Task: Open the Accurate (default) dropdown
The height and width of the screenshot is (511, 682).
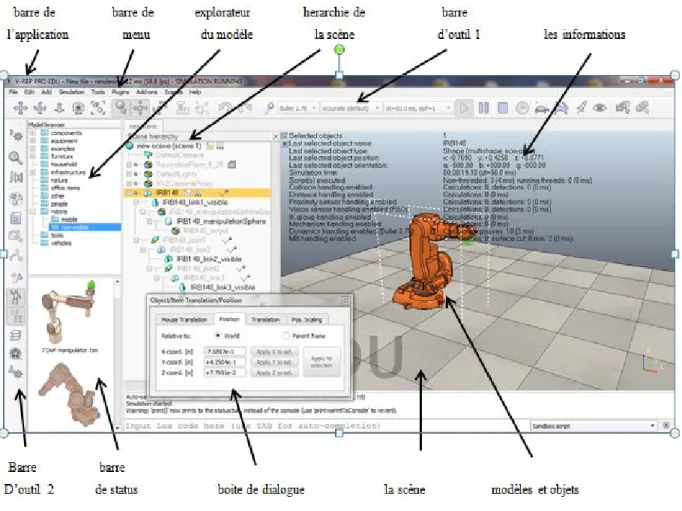Action: (350, 108)
